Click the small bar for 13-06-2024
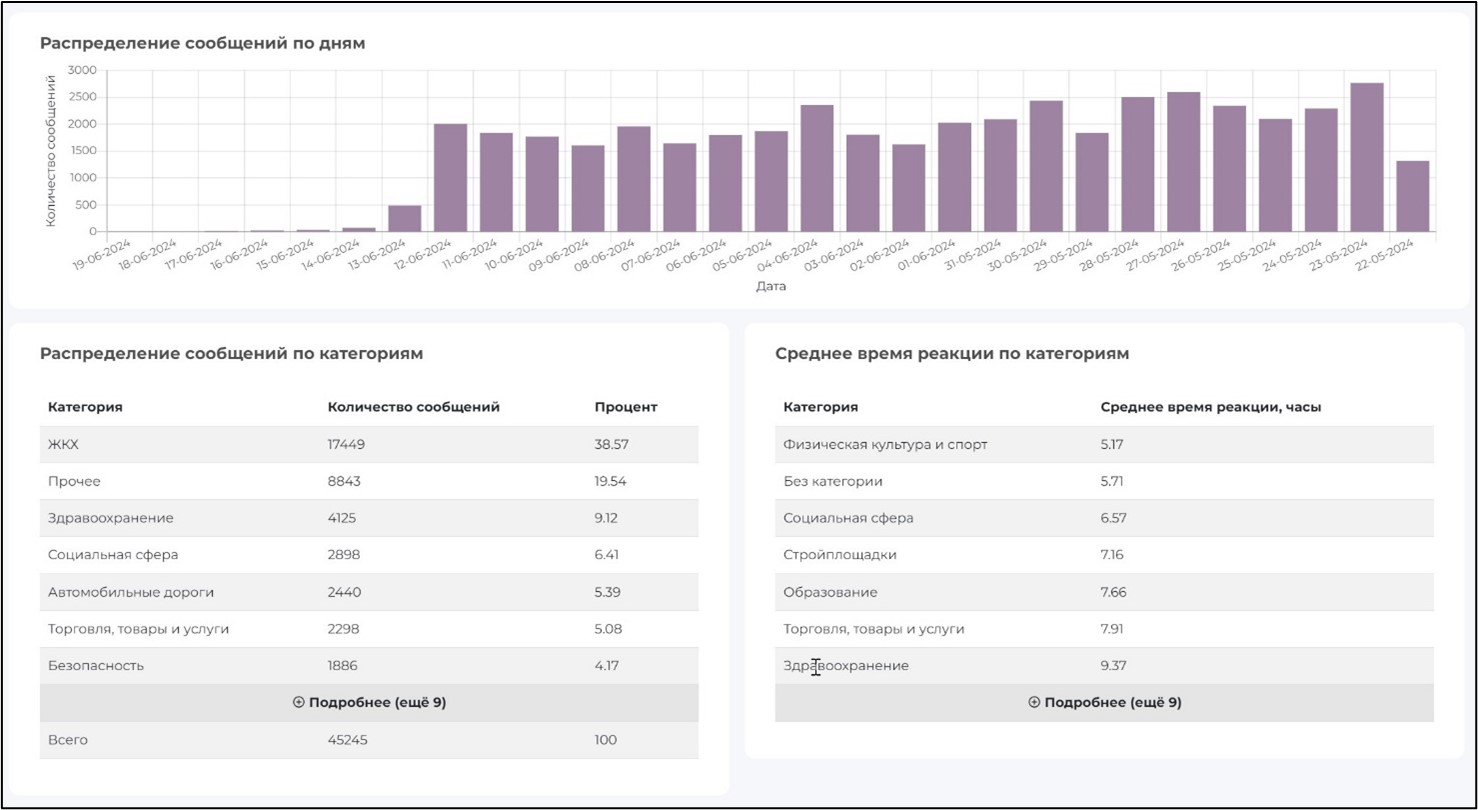The width and height of the screenshot is (1478, 810). click(x=405, y=220)
